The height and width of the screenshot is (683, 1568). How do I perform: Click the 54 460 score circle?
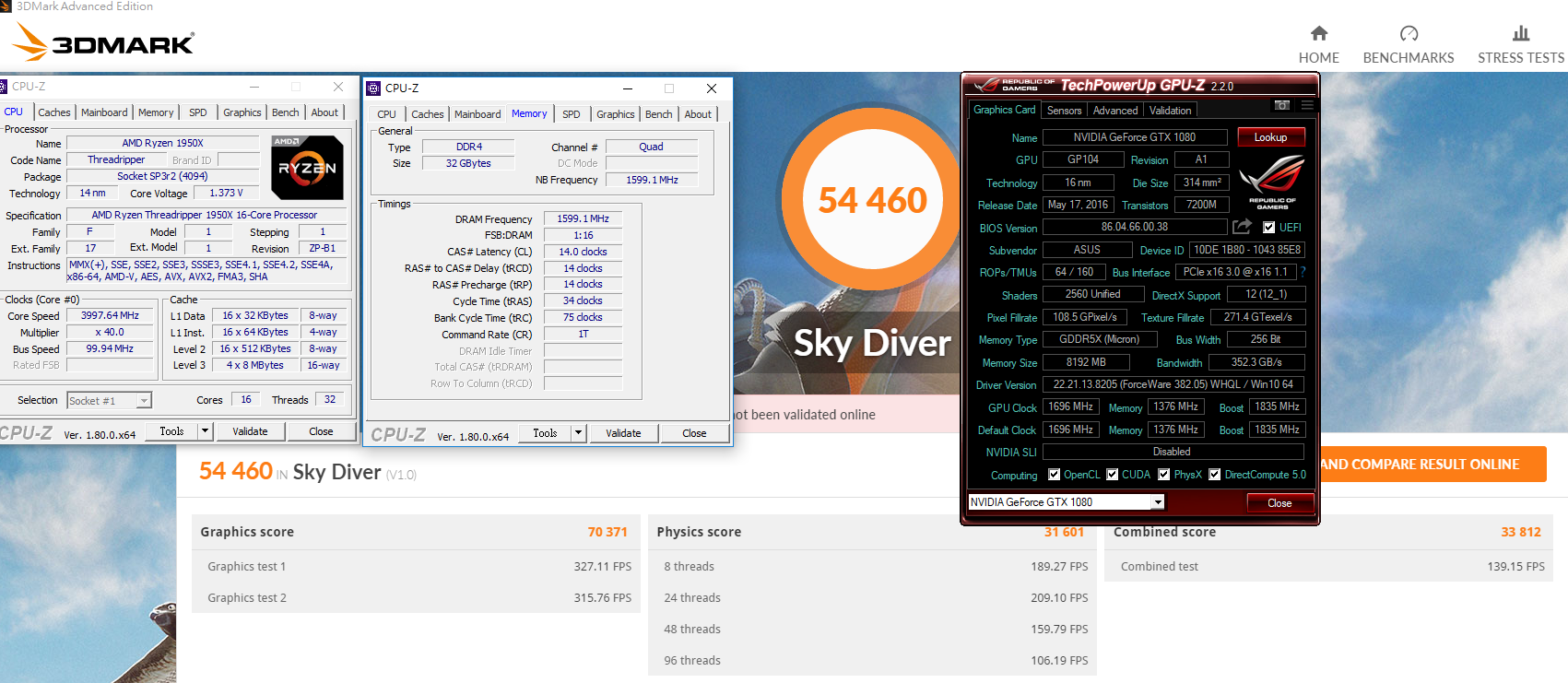[x=872, y=200]
